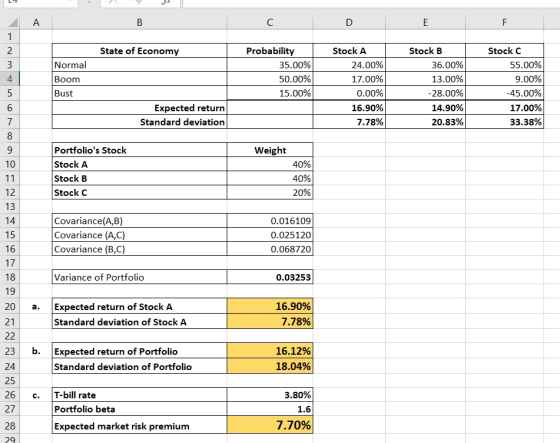Select row 28 header
The height and width of the screenshot is (443, 560).
click(x=10, y=425)
